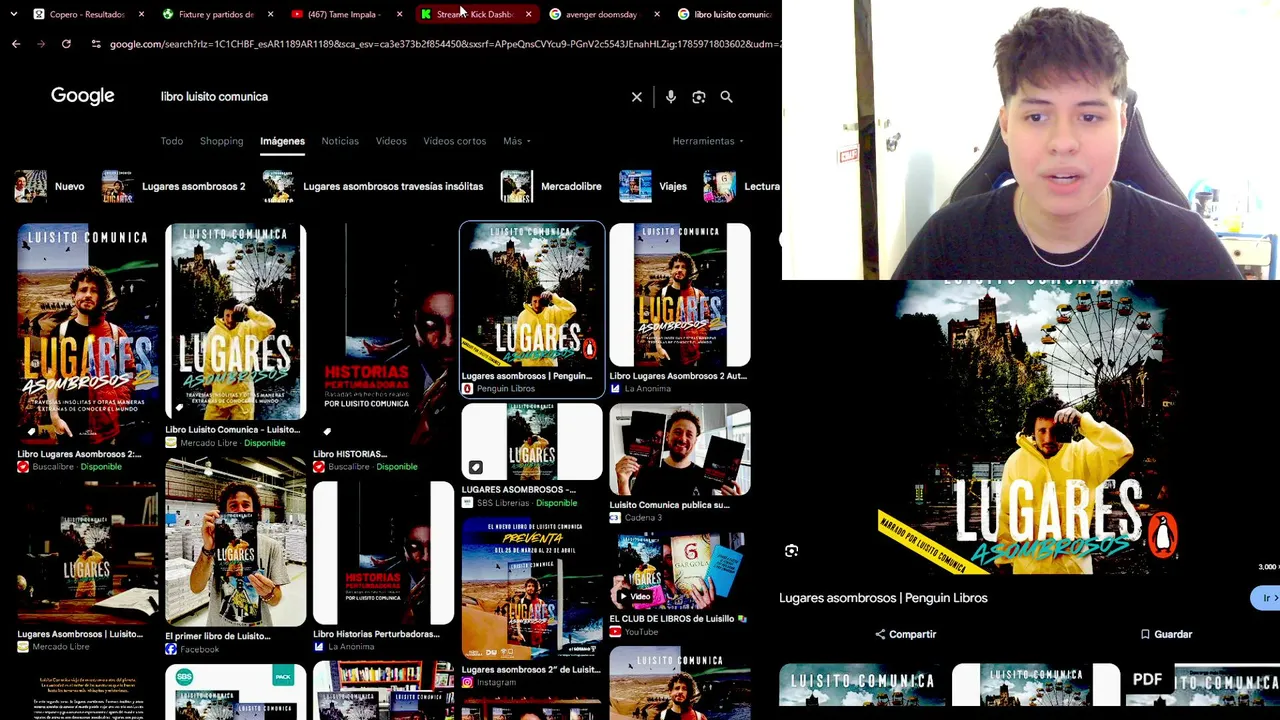Select the Videos cortos search tab
This screenshot has height=720, width=1280.
click(454, 141)
